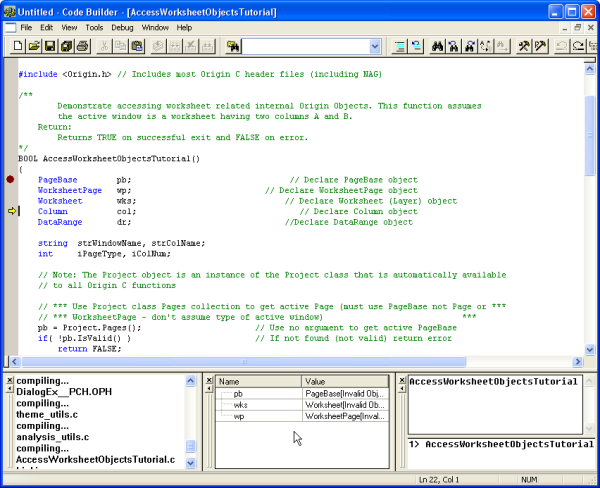Save the current file using the floppy icon
The height and width of the screenshot is (488, 600).
click(49, 46)
